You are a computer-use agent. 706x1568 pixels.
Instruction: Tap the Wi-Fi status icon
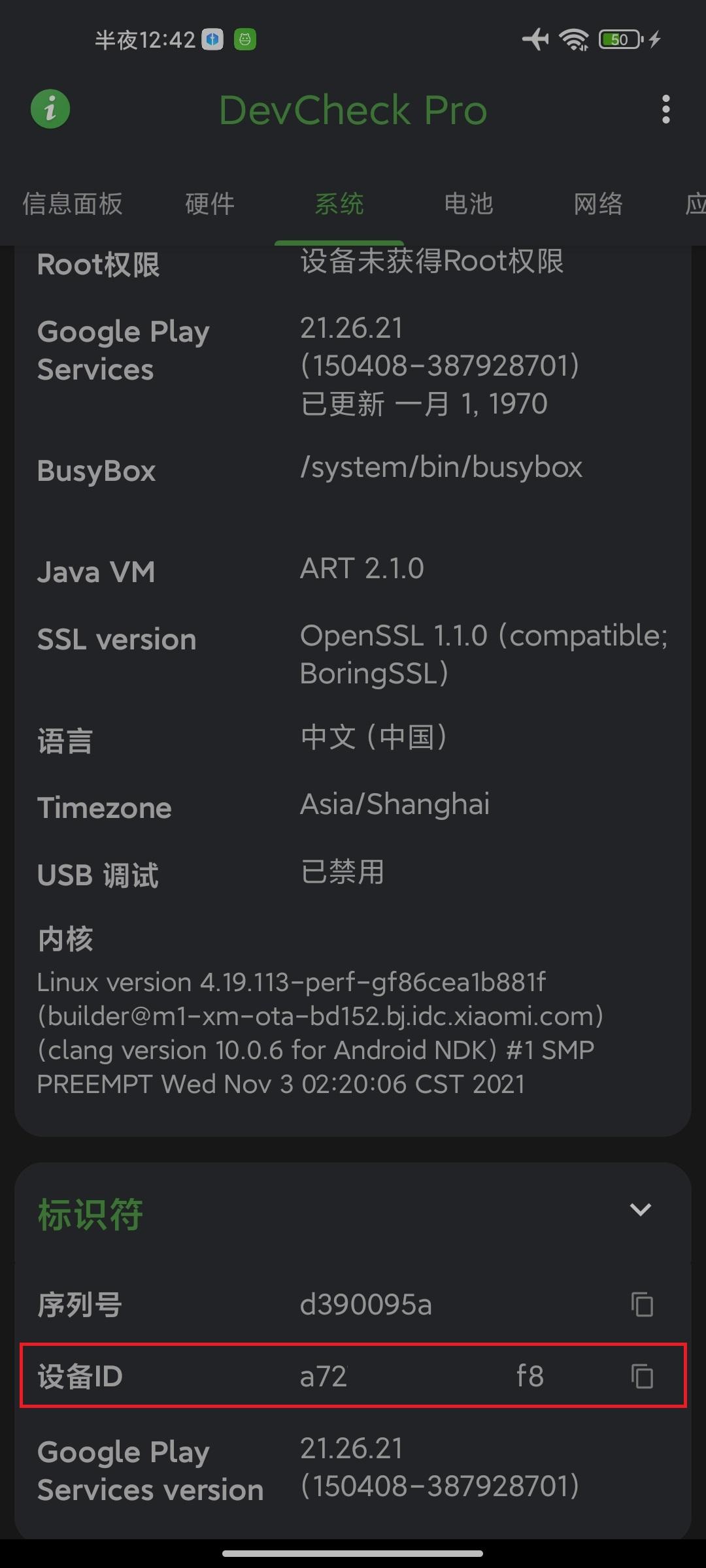(574, 39)
